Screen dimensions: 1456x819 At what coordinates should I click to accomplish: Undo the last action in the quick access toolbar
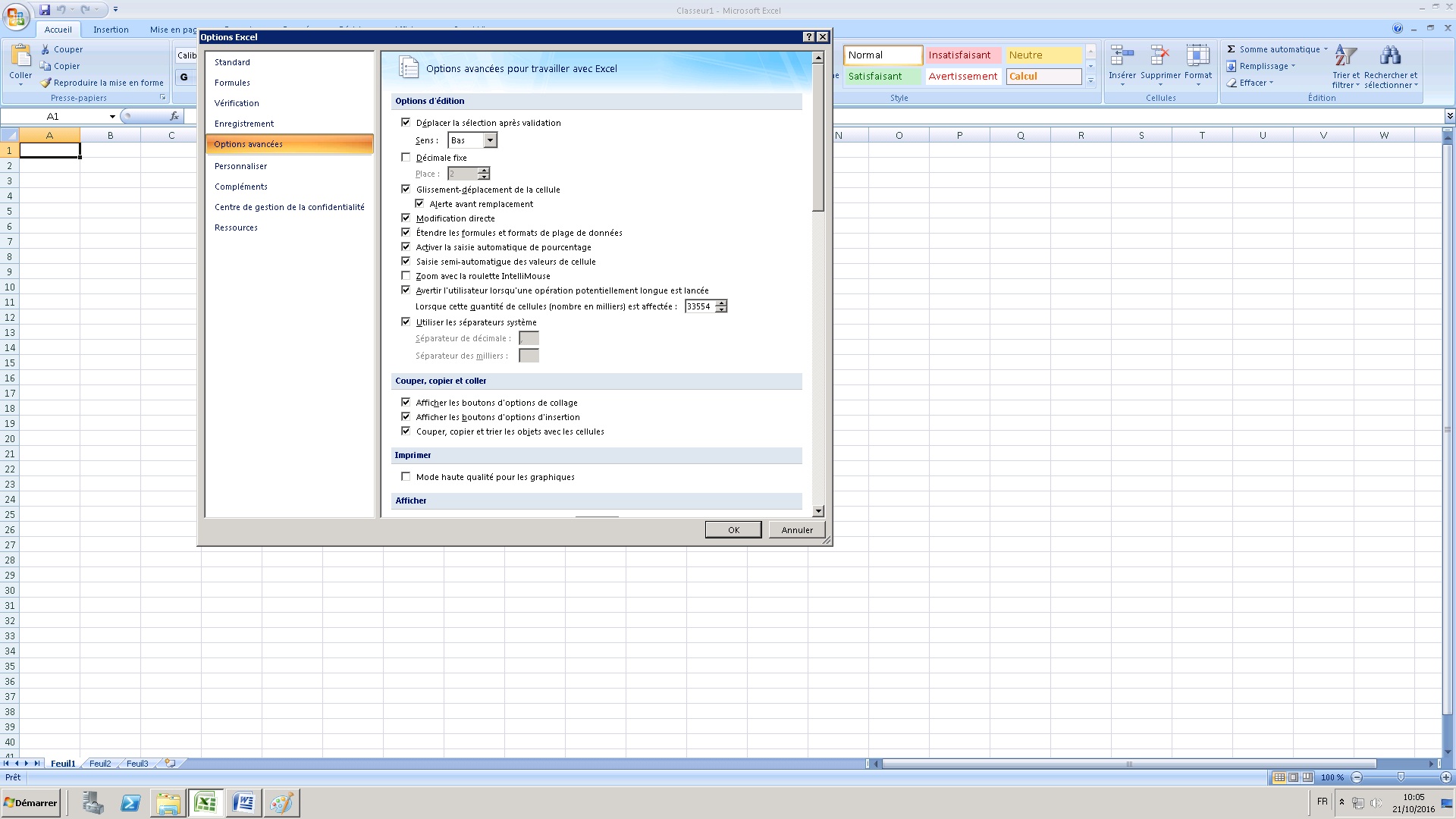click(61, 10)
